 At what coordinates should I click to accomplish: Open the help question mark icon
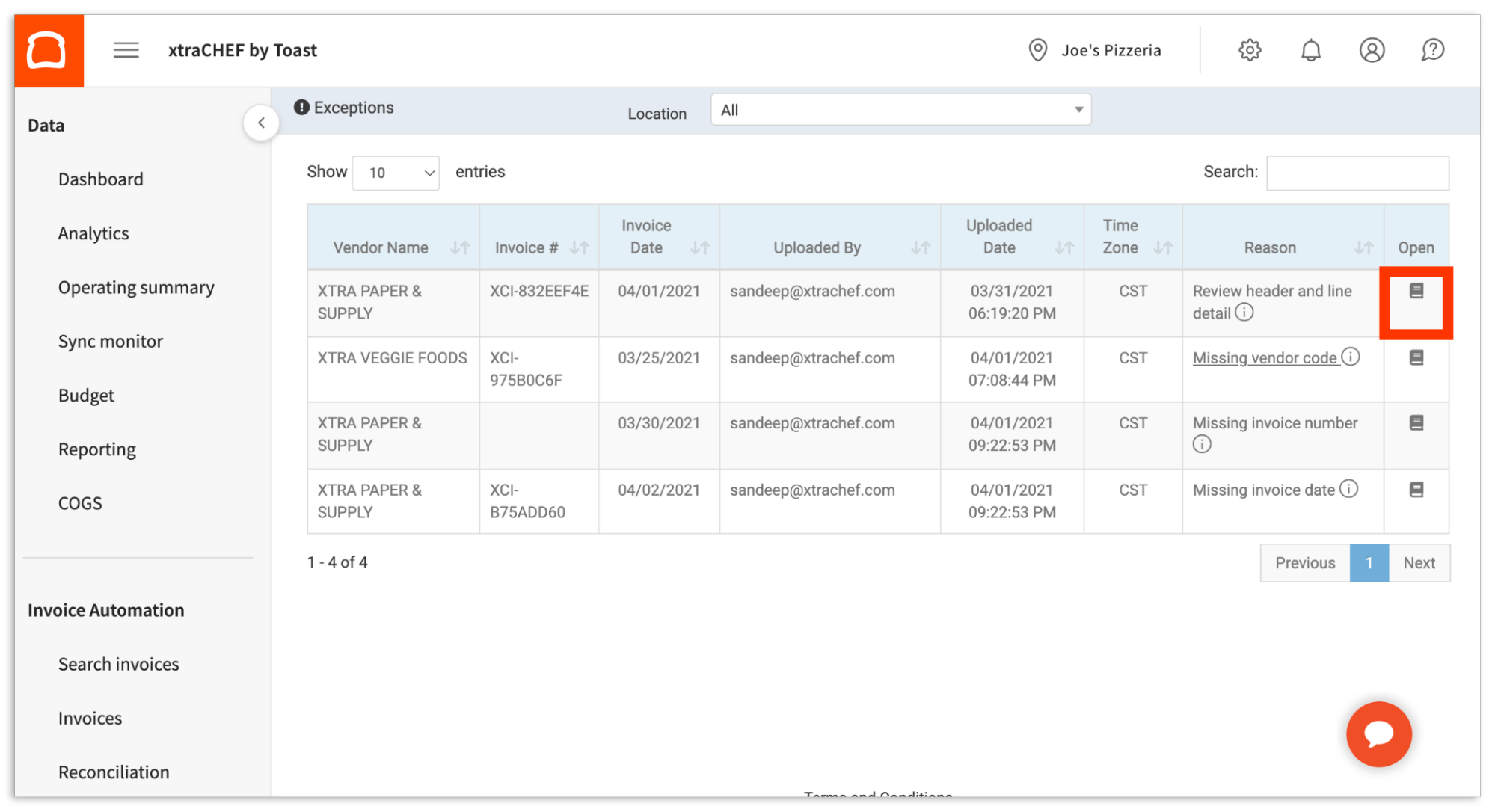[1432, 50]
